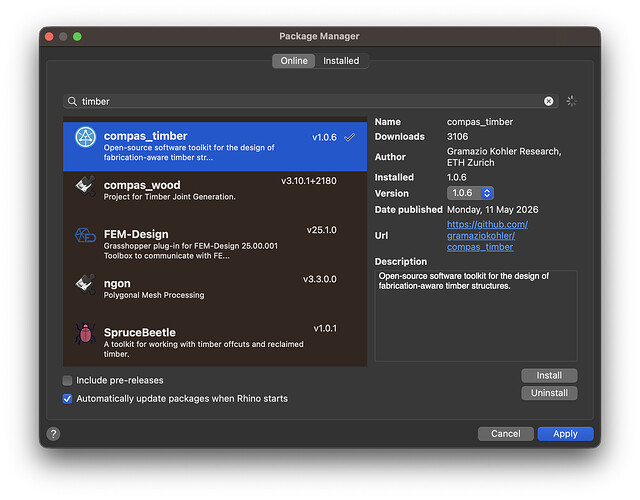This screenshot has height=500, width=640.
Task: Click the v1.0.6 version label in list
Action: (324, 138)
